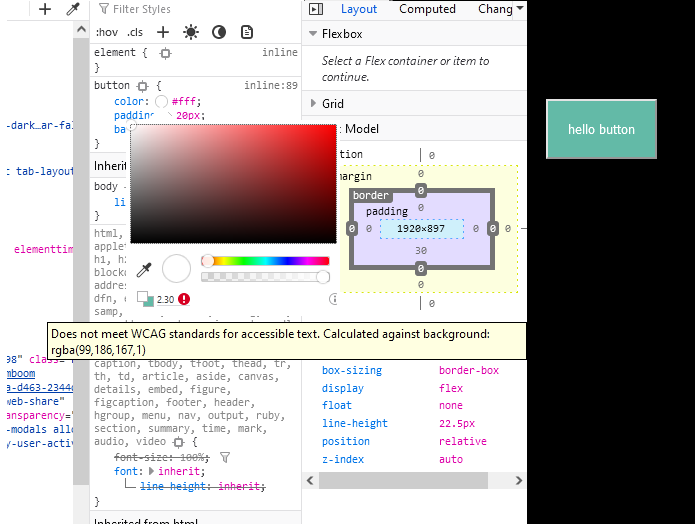Click the hello button

tap(601, 129)
